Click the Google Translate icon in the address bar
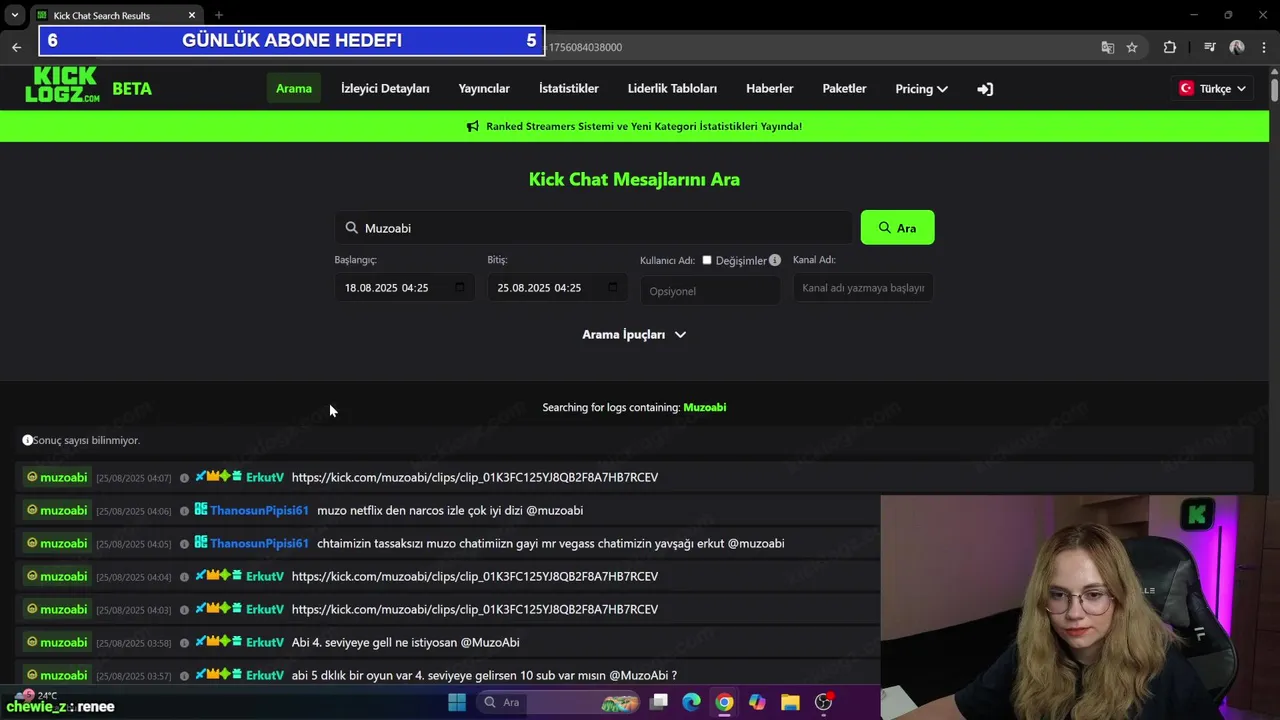1280x720 pixels. [x=1108, y=47]
